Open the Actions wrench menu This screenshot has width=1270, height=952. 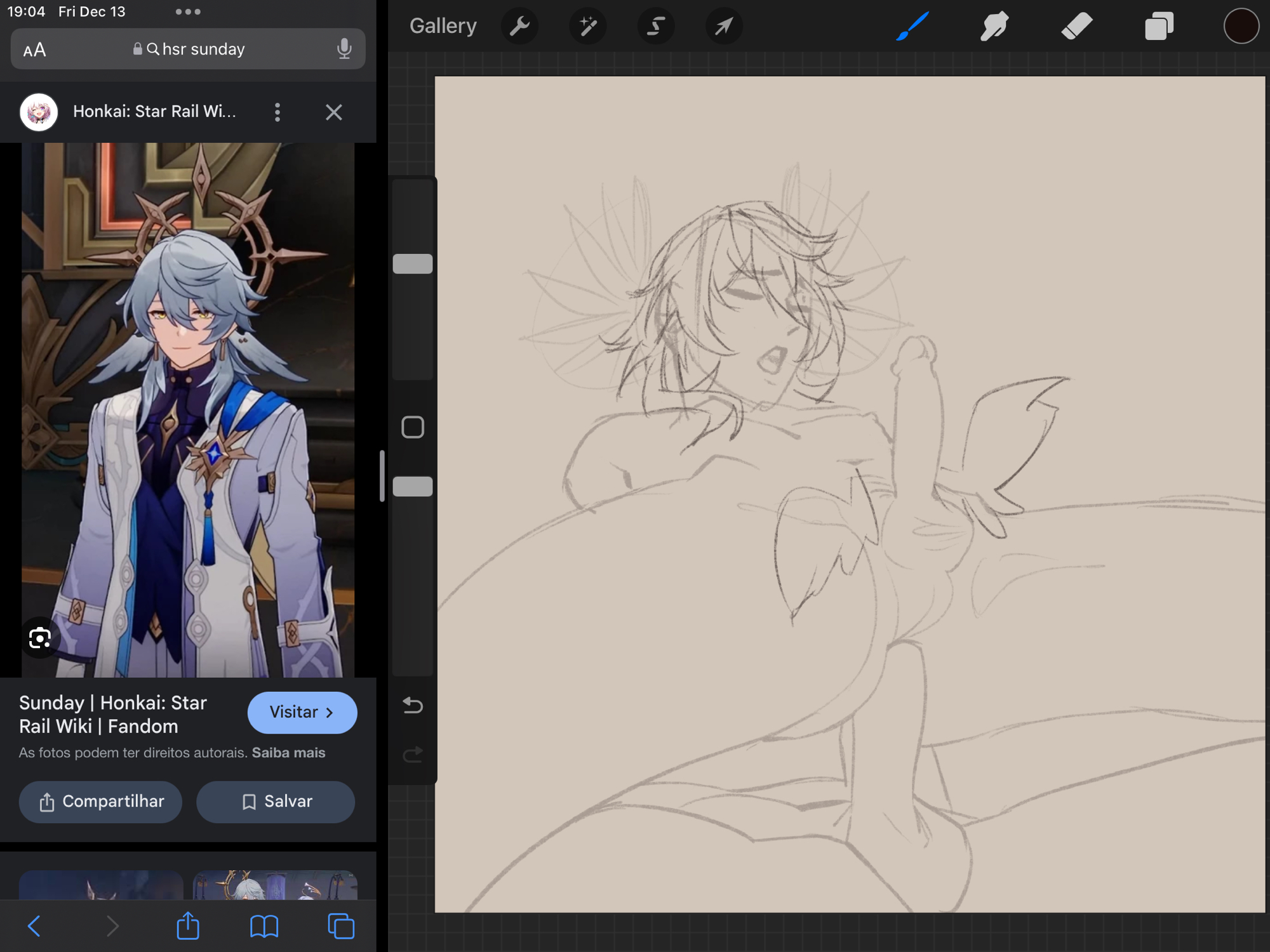point(519,26)
